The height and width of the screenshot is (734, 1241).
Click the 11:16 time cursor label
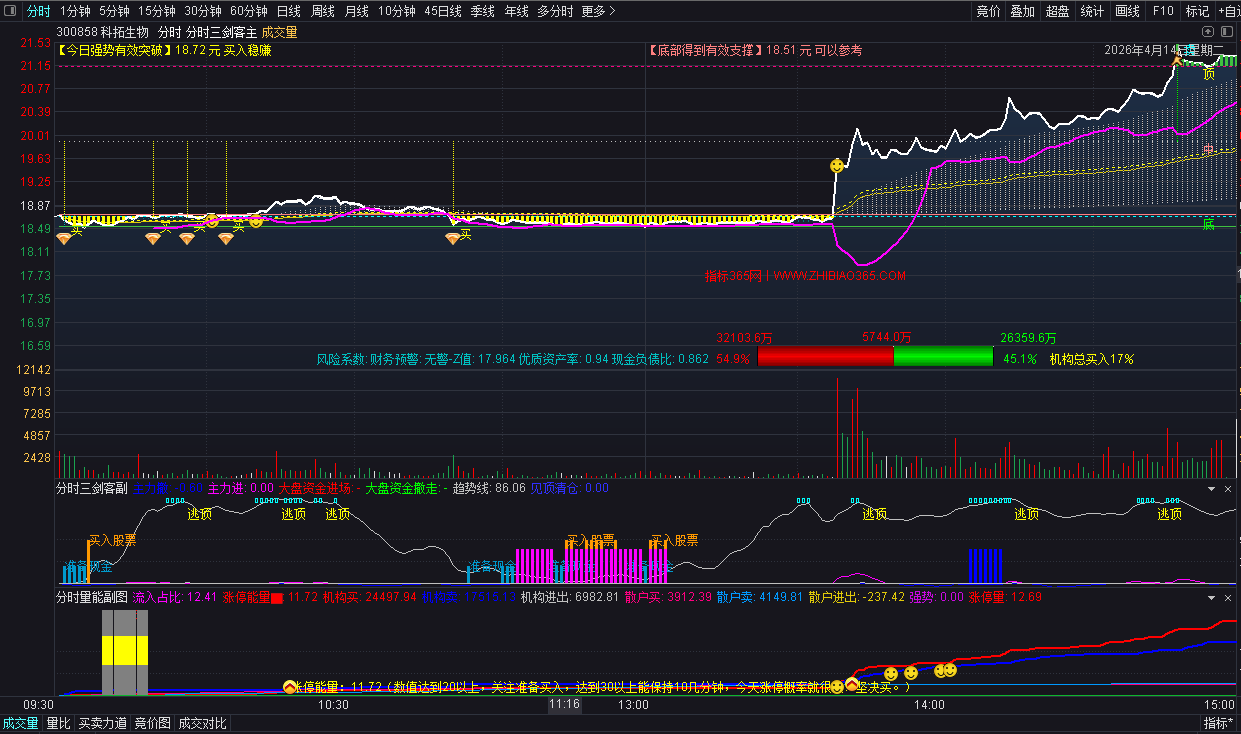(564, 704)
